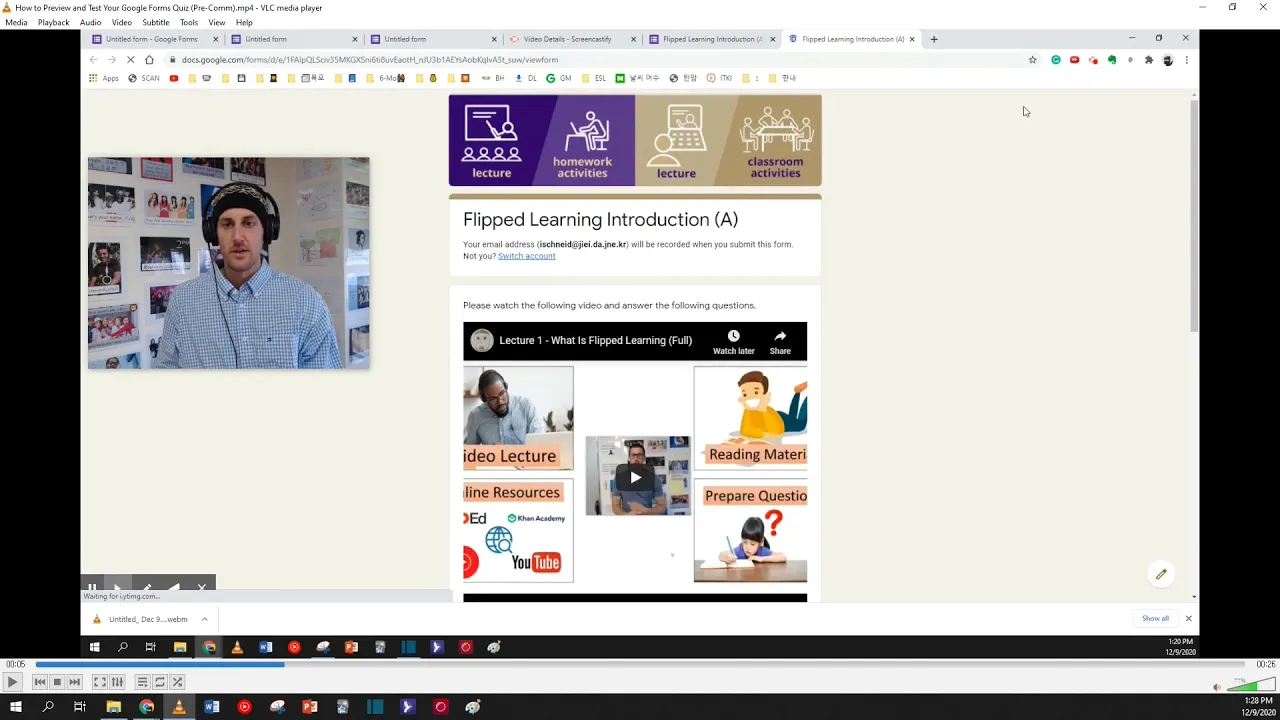Adjust the VLC volume slider
Viewport: 1280px width, 720px height.
pos(1250,686)
